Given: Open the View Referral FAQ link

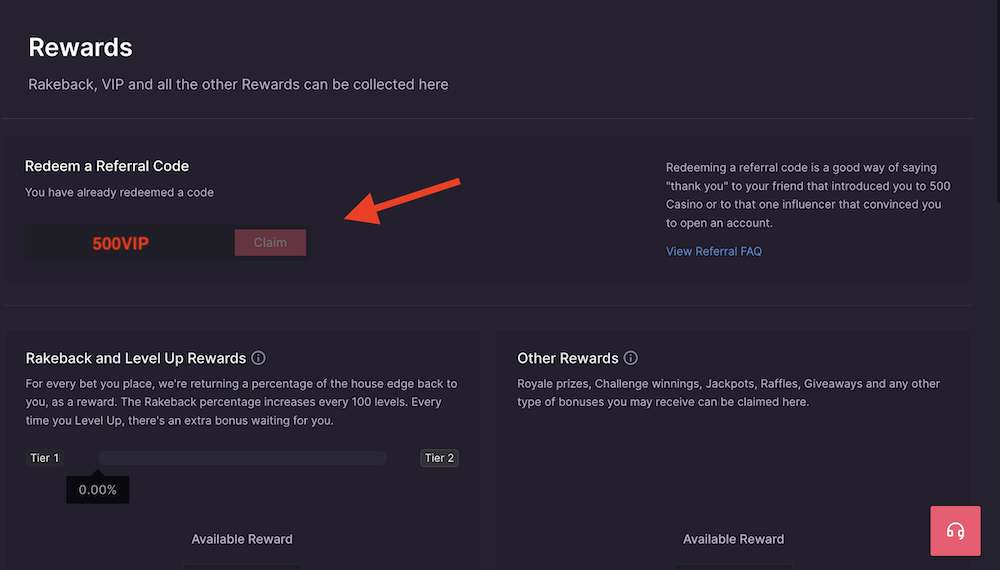Looking at the screenshot, I should [x=714, y=251].
